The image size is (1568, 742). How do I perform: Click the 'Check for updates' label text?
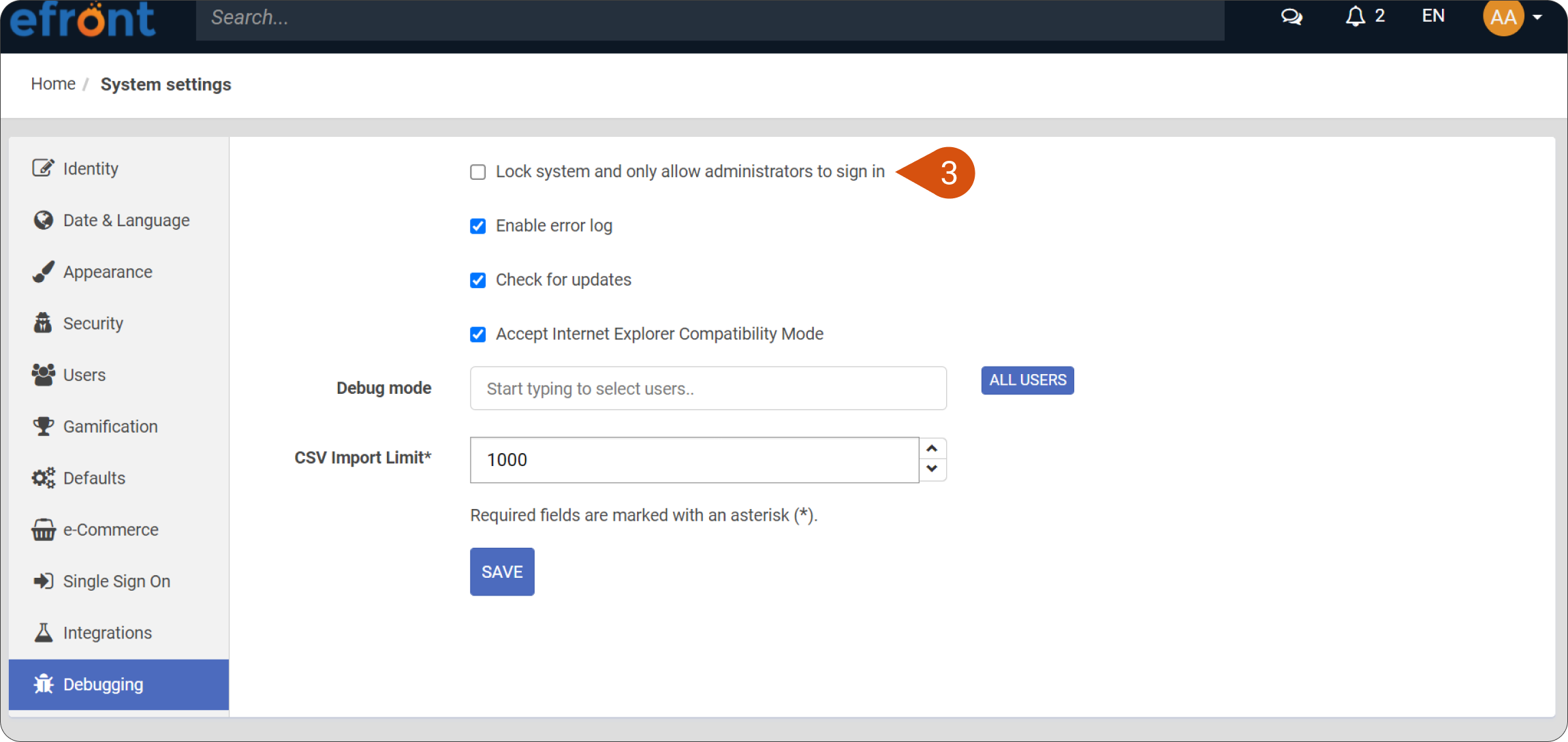pos(563,279)
